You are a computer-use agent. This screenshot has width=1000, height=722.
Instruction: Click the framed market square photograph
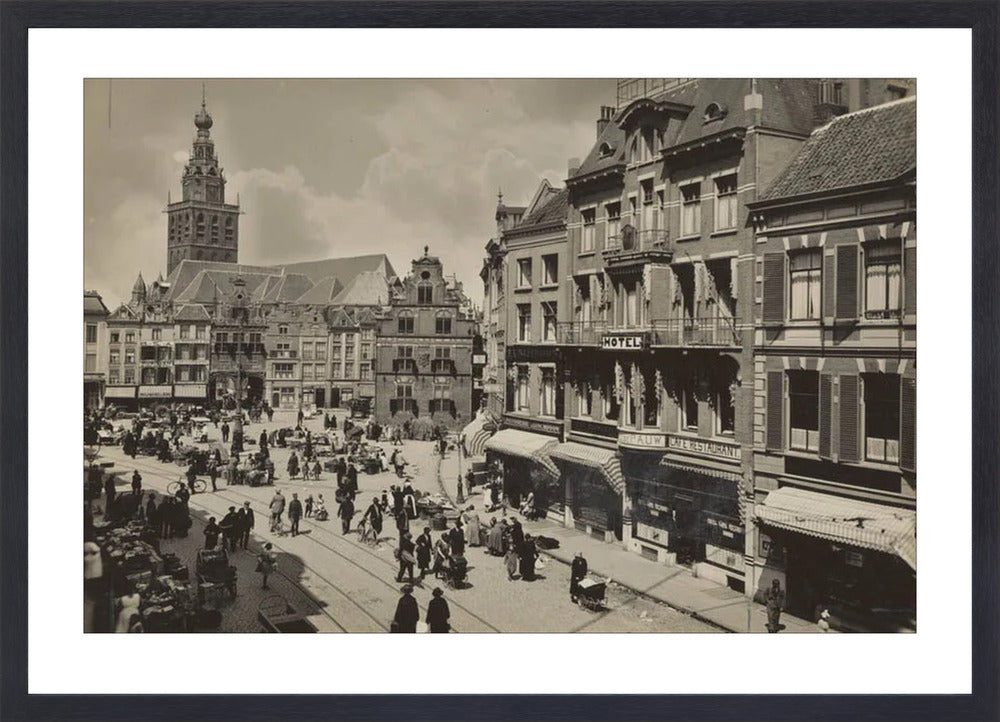point(500,356)
